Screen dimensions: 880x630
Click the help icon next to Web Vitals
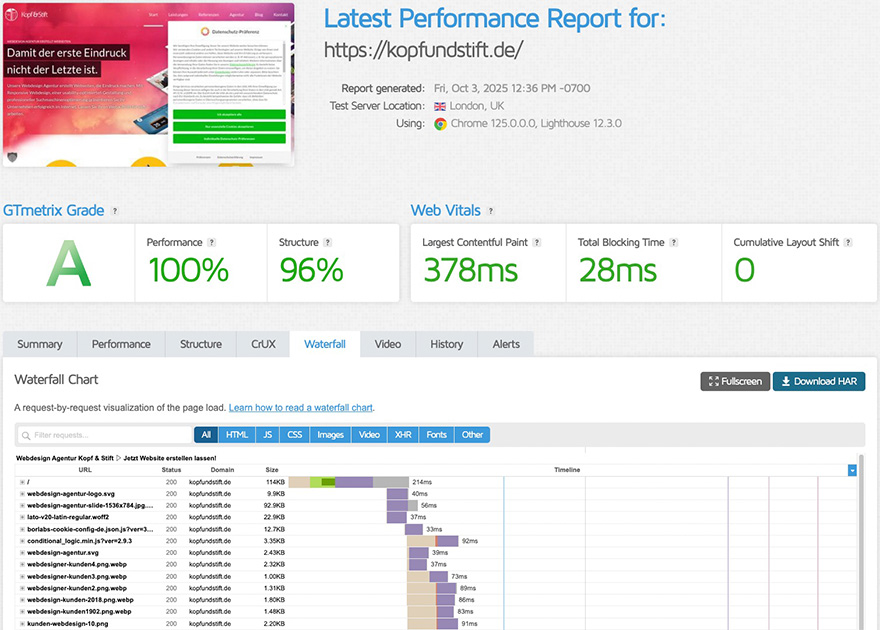(490, 211)
